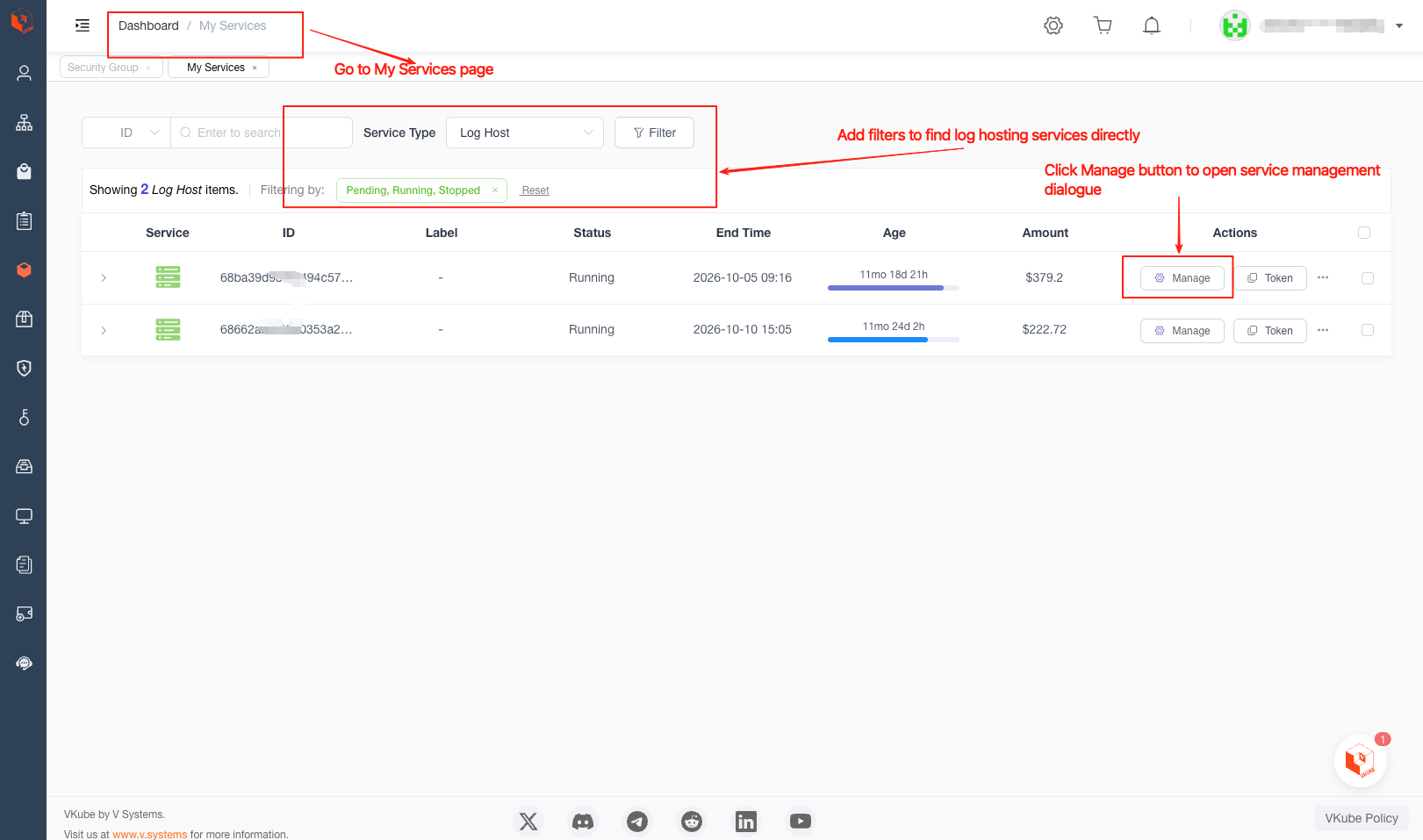Tick the select-all checkbox in table header

point(1364,233)
